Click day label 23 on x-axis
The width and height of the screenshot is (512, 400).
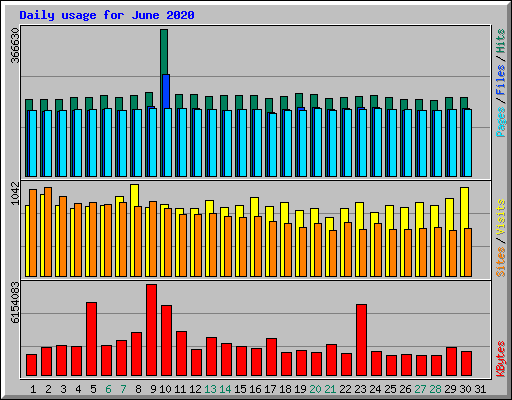(360, 389)
